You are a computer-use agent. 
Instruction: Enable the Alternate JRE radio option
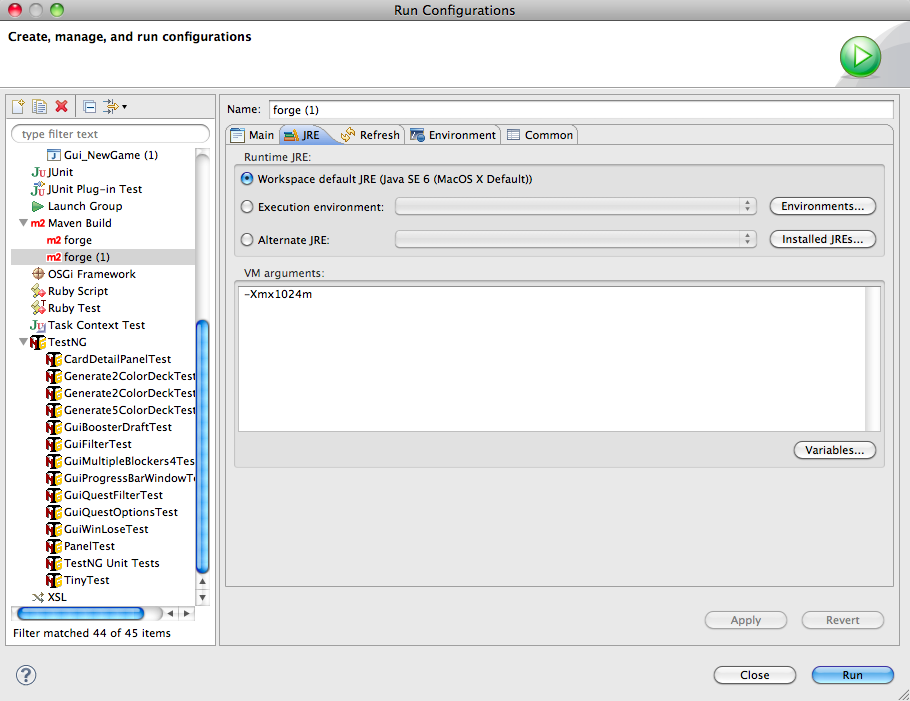247,240
